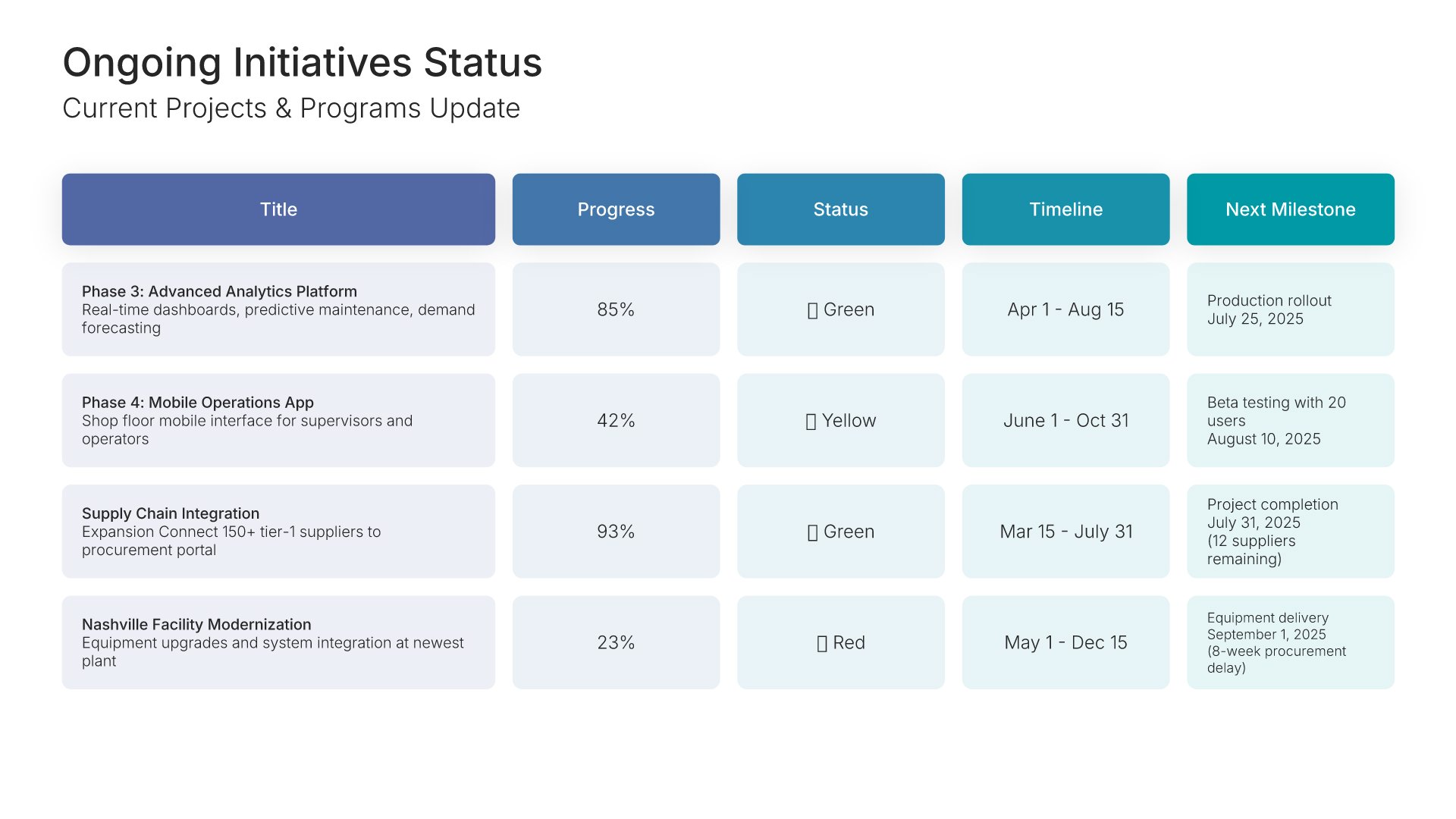This screenshot has height=819, width=1456.
Task: Select the Timeline column header
Action: pyautogui.click(x=1065, y=209)
